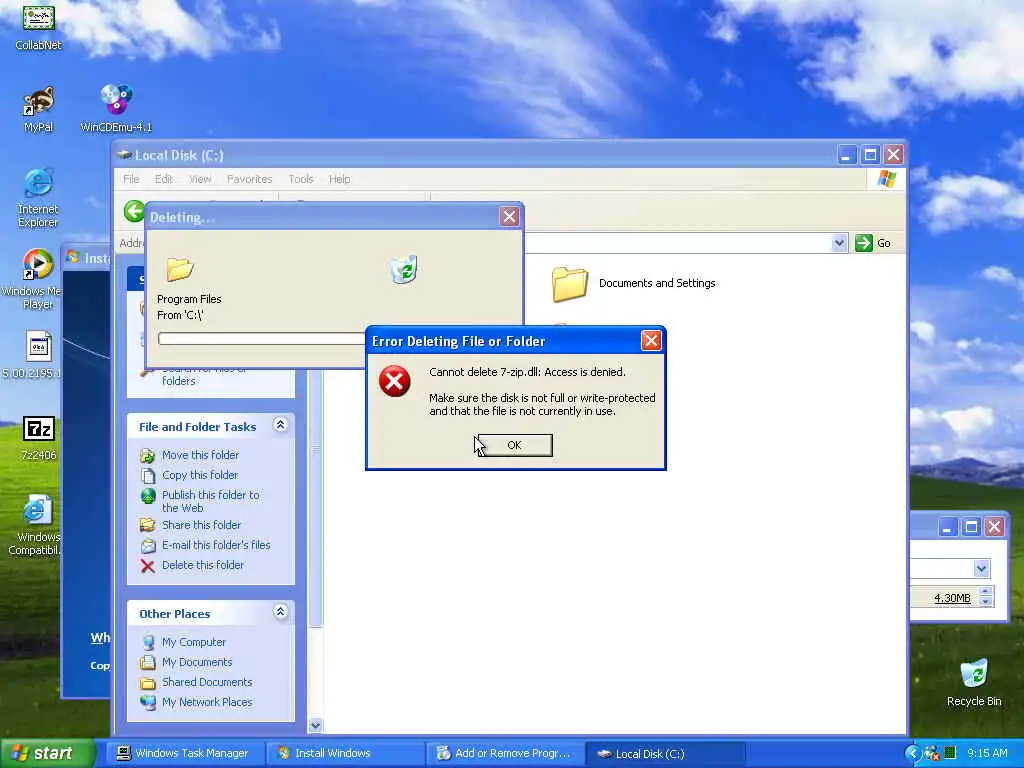Click the green Go button in address bar
This screenshot has height=768, width=1024.
point(873,243)
